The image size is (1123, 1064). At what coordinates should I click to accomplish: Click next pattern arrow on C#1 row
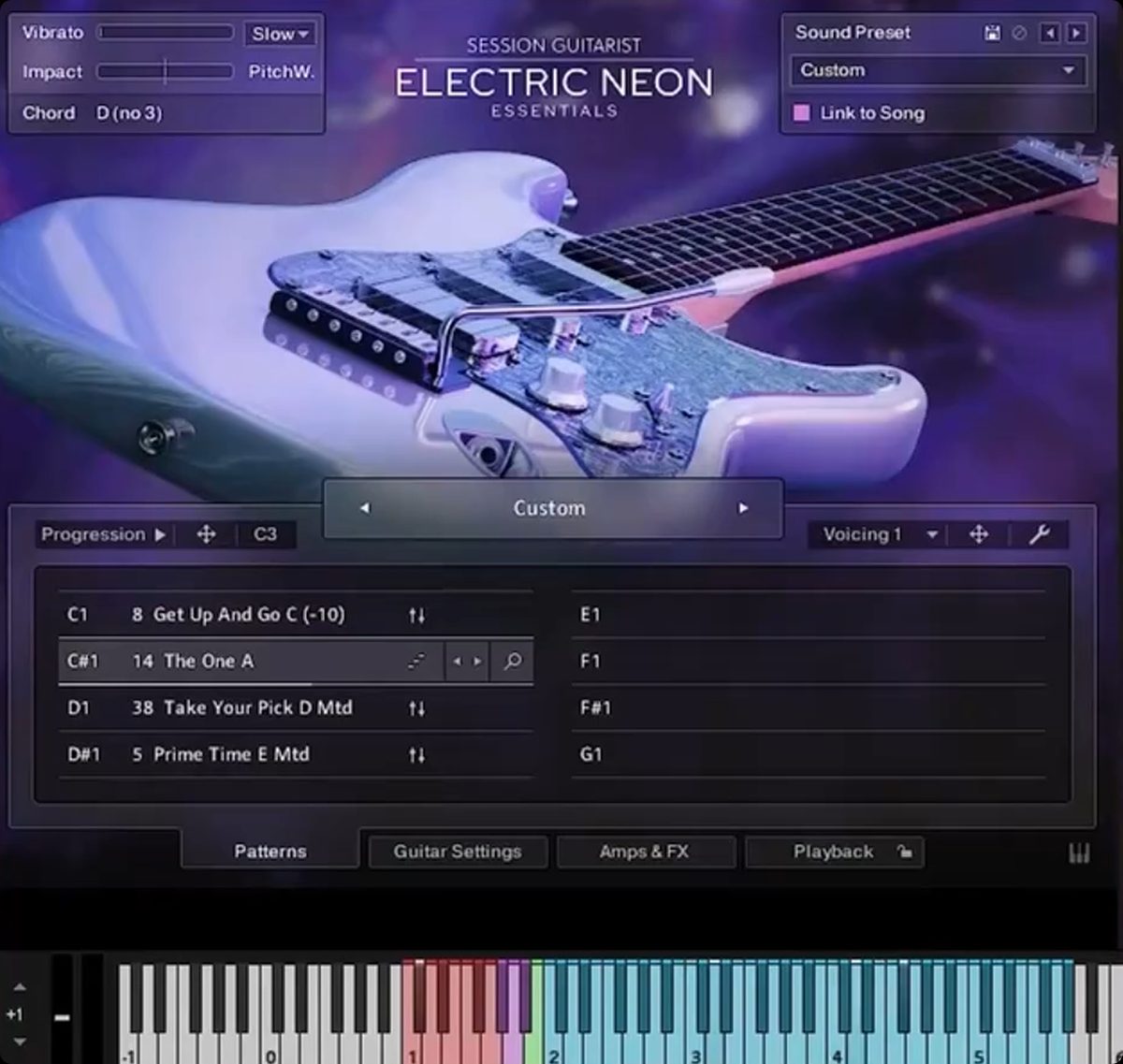(x=477, y=662)
